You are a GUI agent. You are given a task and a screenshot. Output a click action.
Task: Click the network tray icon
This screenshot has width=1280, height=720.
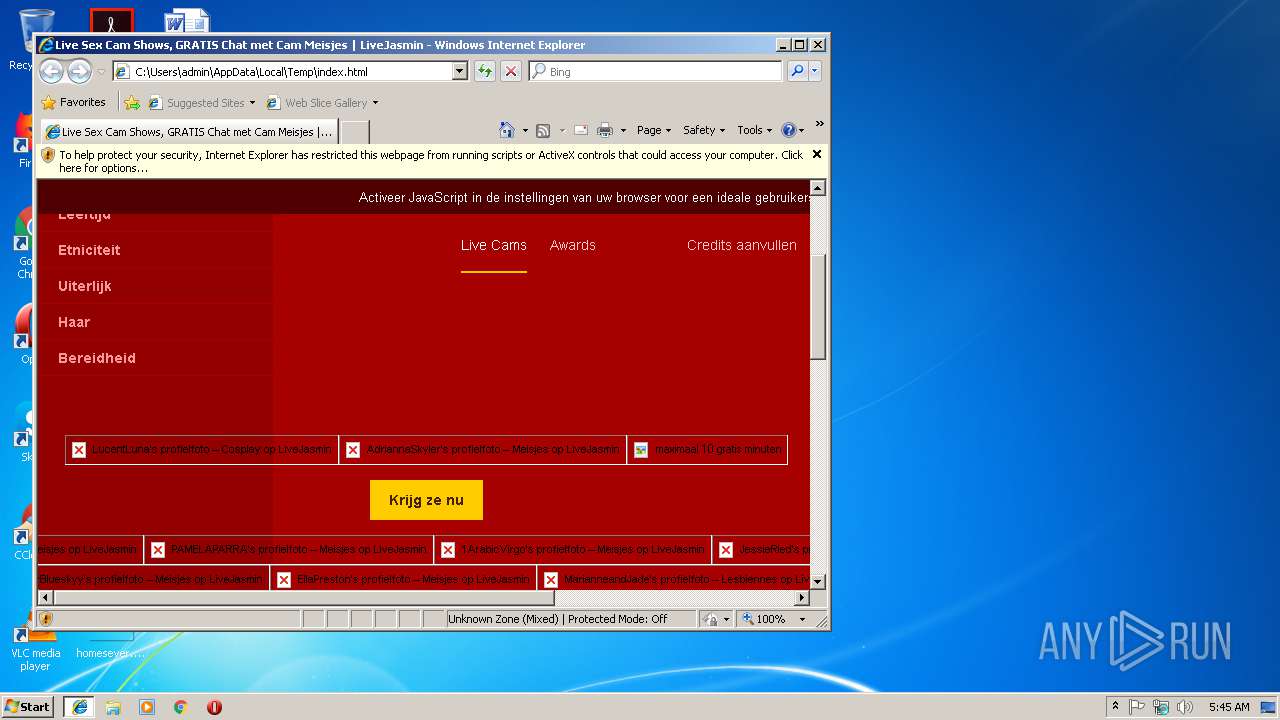pyautogui.click(x=1161, y=707)
